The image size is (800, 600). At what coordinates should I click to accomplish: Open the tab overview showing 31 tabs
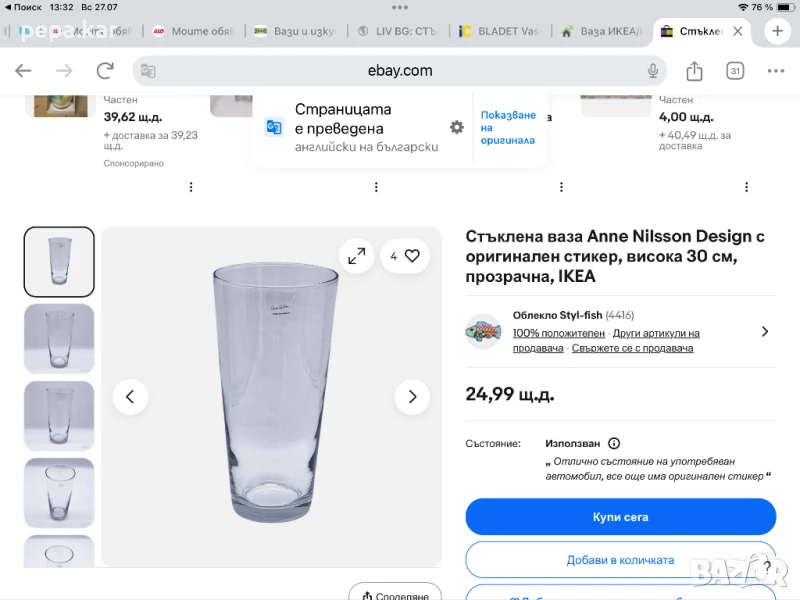[735, 71]
